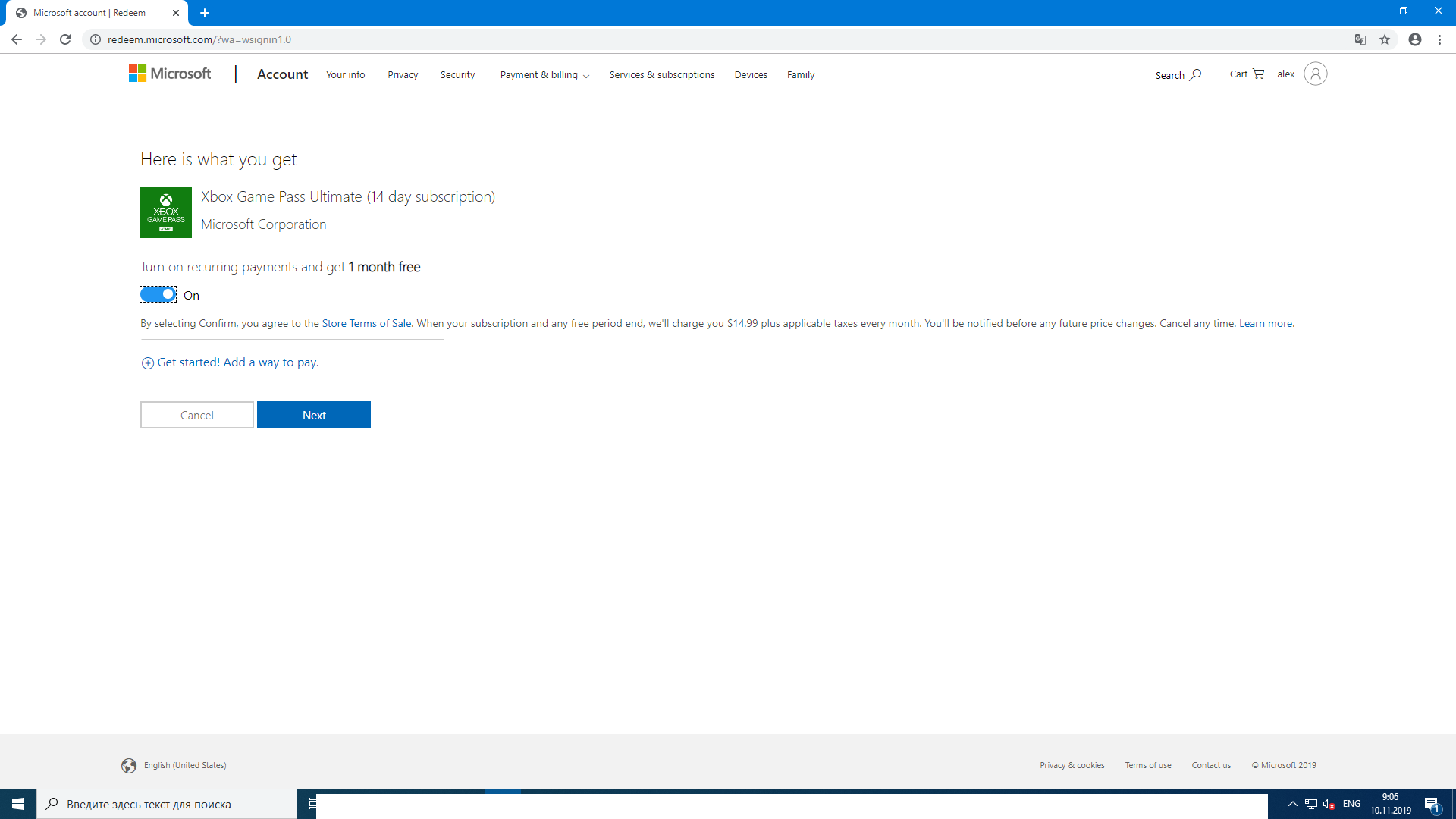Screen dimensions: 1456x819
Task: Open the Security menu item
Action: tap(457, 74)
